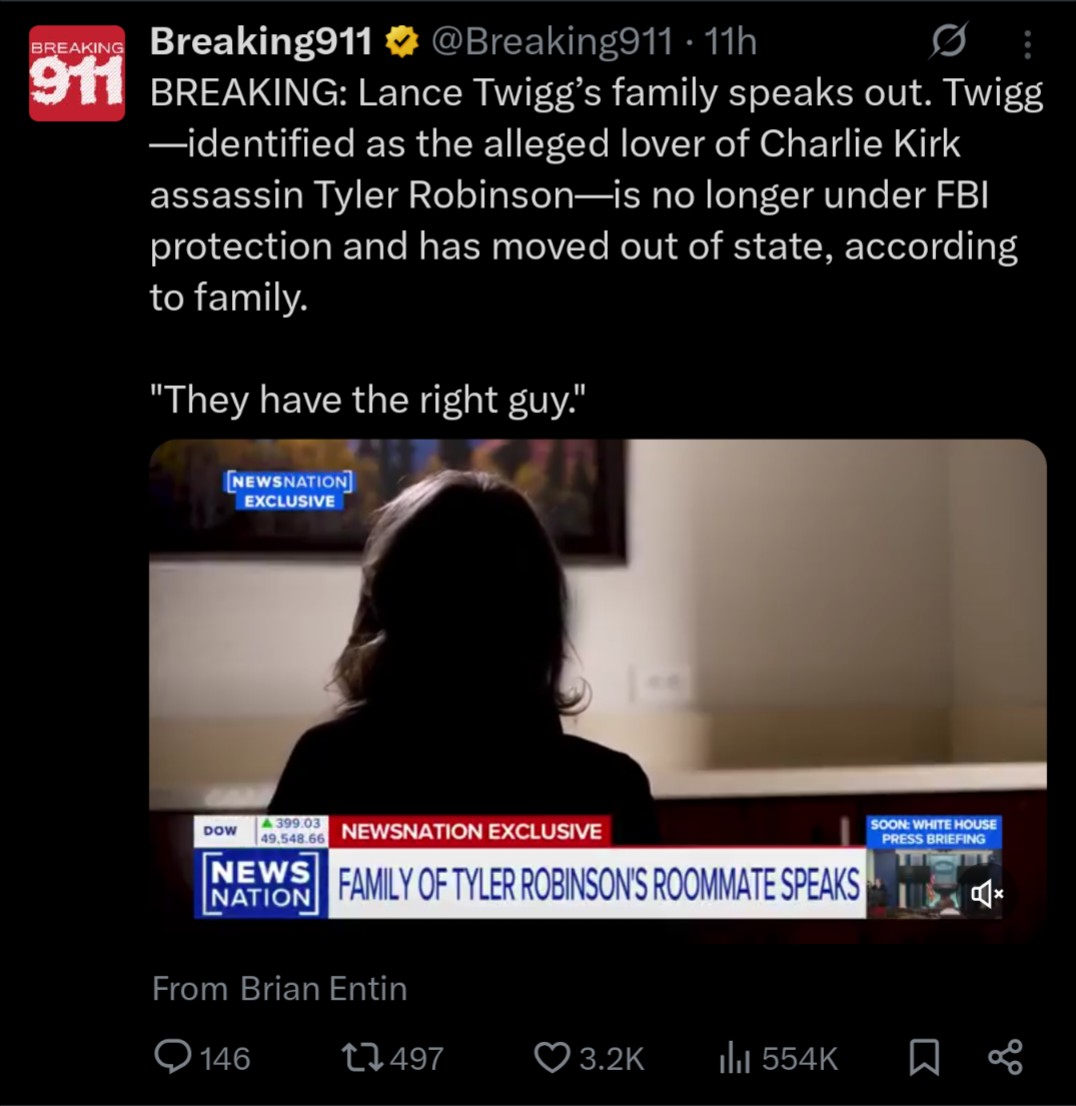Open the 11h timestamp permalink
The width and height of the screenshot is (1076, 1106).
[x=730, y=42]
